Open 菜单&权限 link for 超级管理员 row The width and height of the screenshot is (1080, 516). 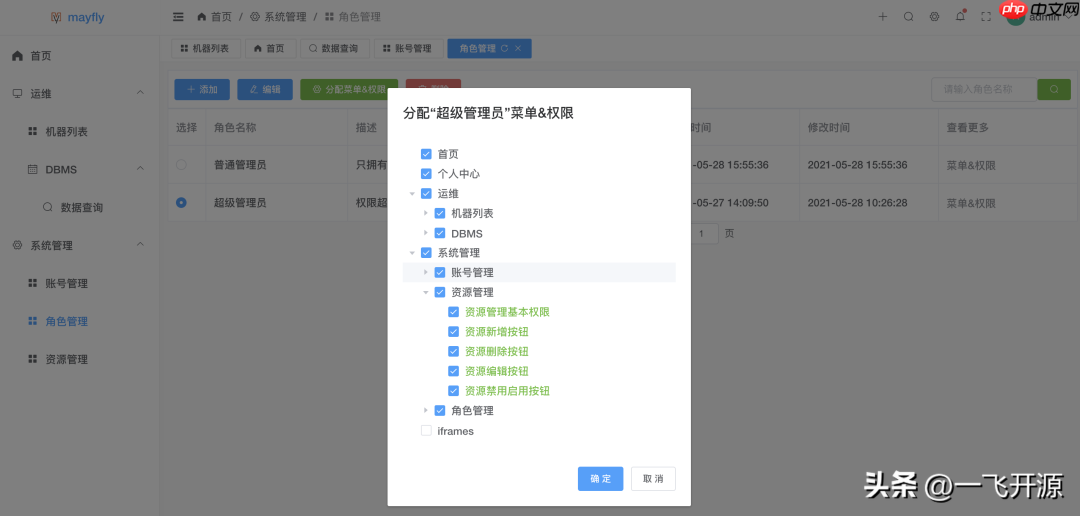[971, 203]
